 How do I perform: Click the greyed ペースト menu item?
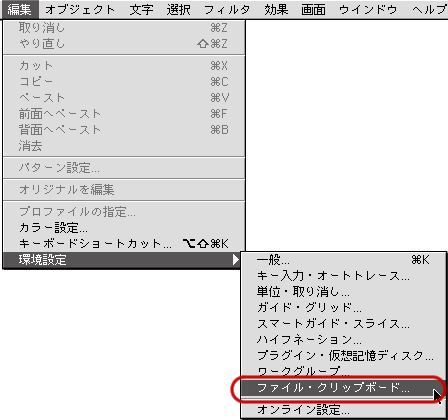coord(124,98)
